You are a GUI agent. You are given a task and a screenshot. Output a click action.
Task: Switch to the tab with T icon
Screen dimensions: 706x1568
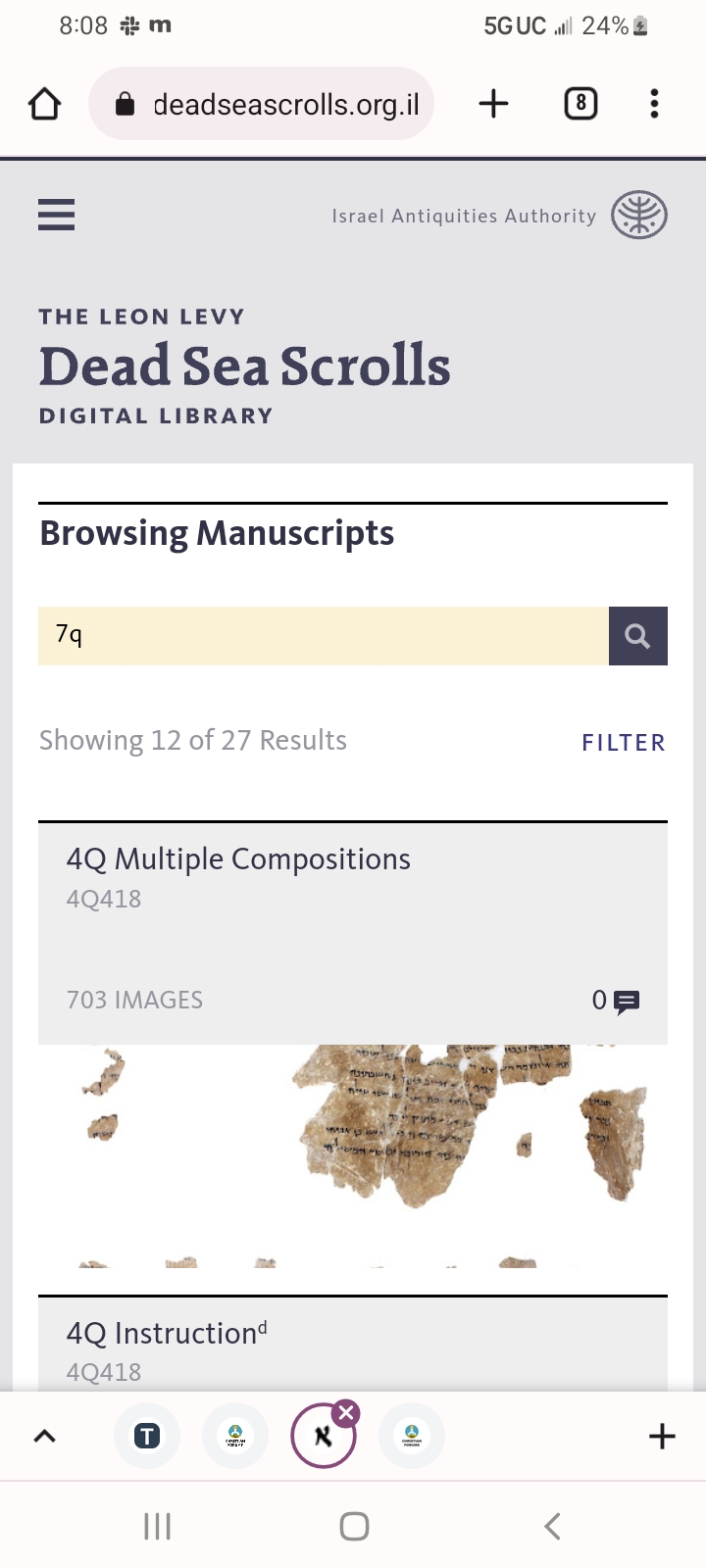pyautogui.click(x=147, y=1437)
